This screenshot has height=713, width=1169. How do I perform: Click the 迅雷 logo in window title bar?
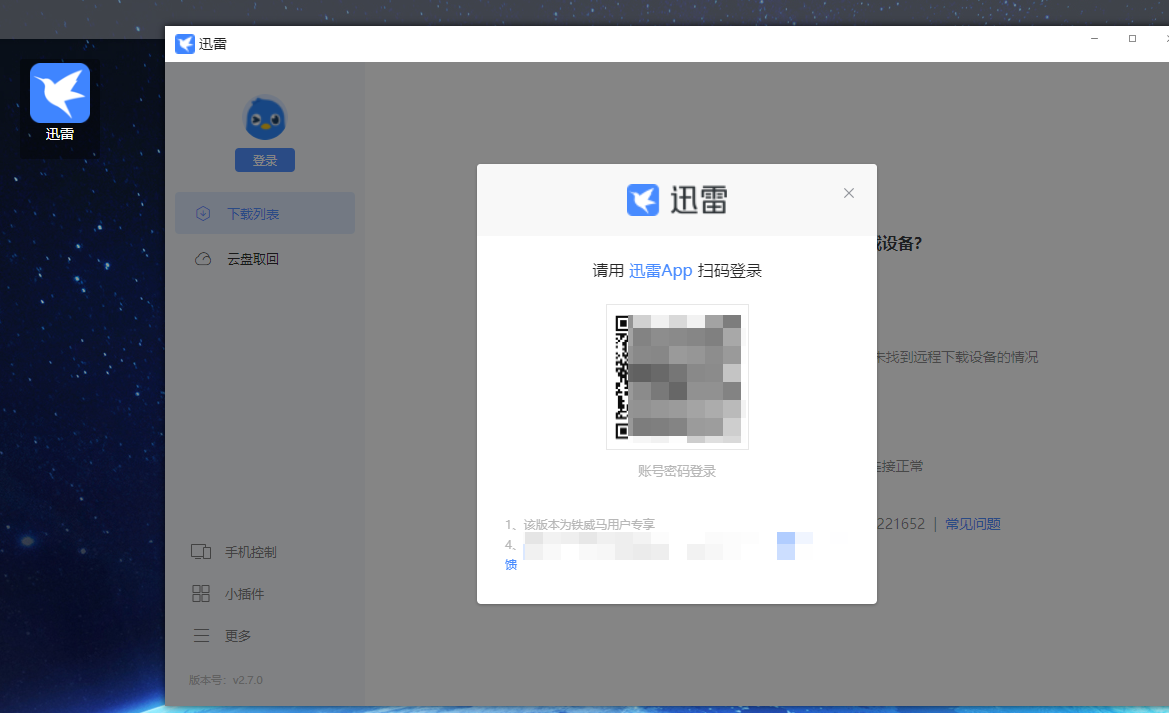point(184,44)
